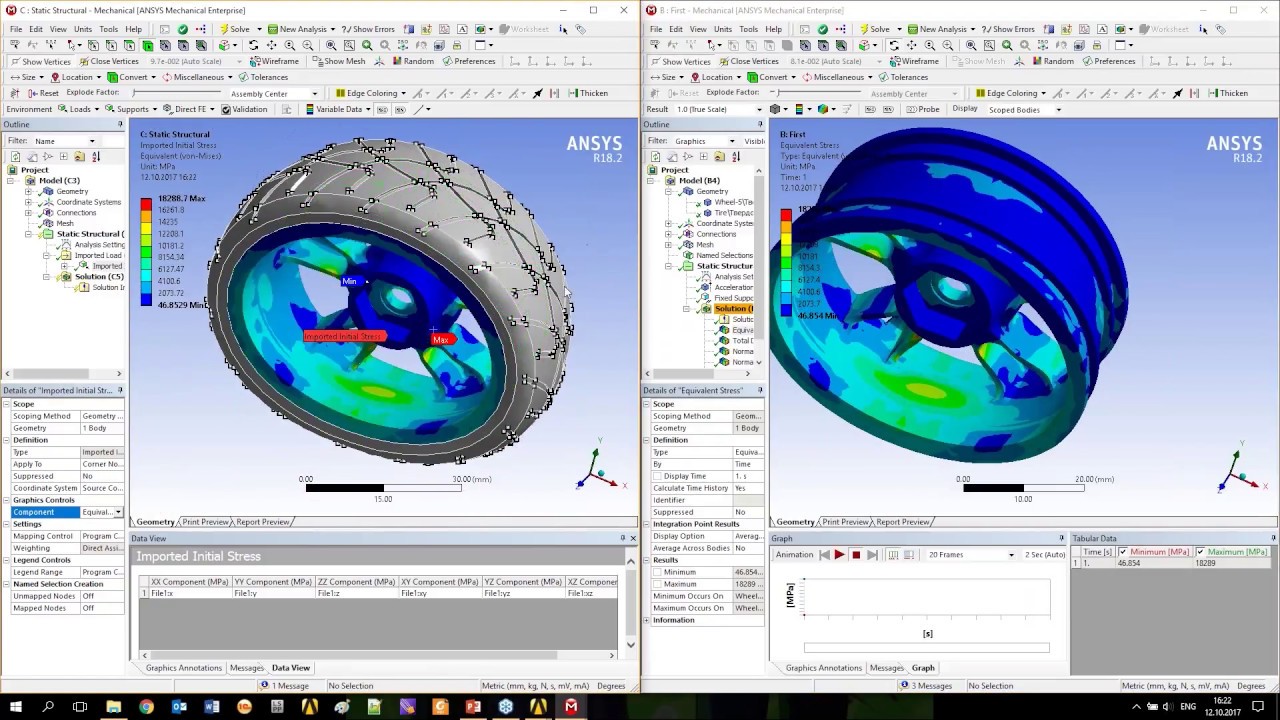This screenshot has width=1280, height=720.
Task: Open Word from the Windows taskbar
Action: point(212,707)
